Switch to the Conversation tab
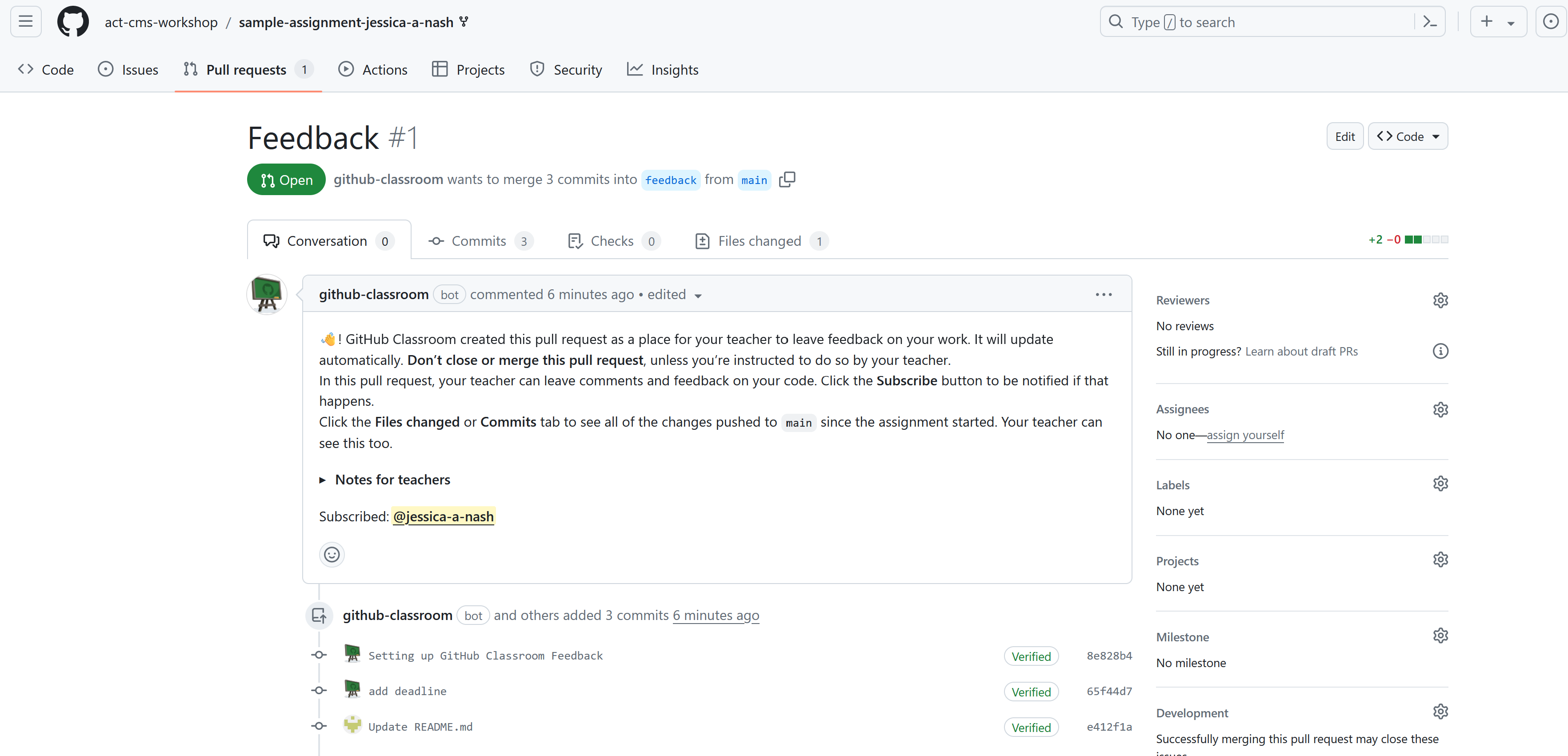The image size is (1568, 756). 329,241
